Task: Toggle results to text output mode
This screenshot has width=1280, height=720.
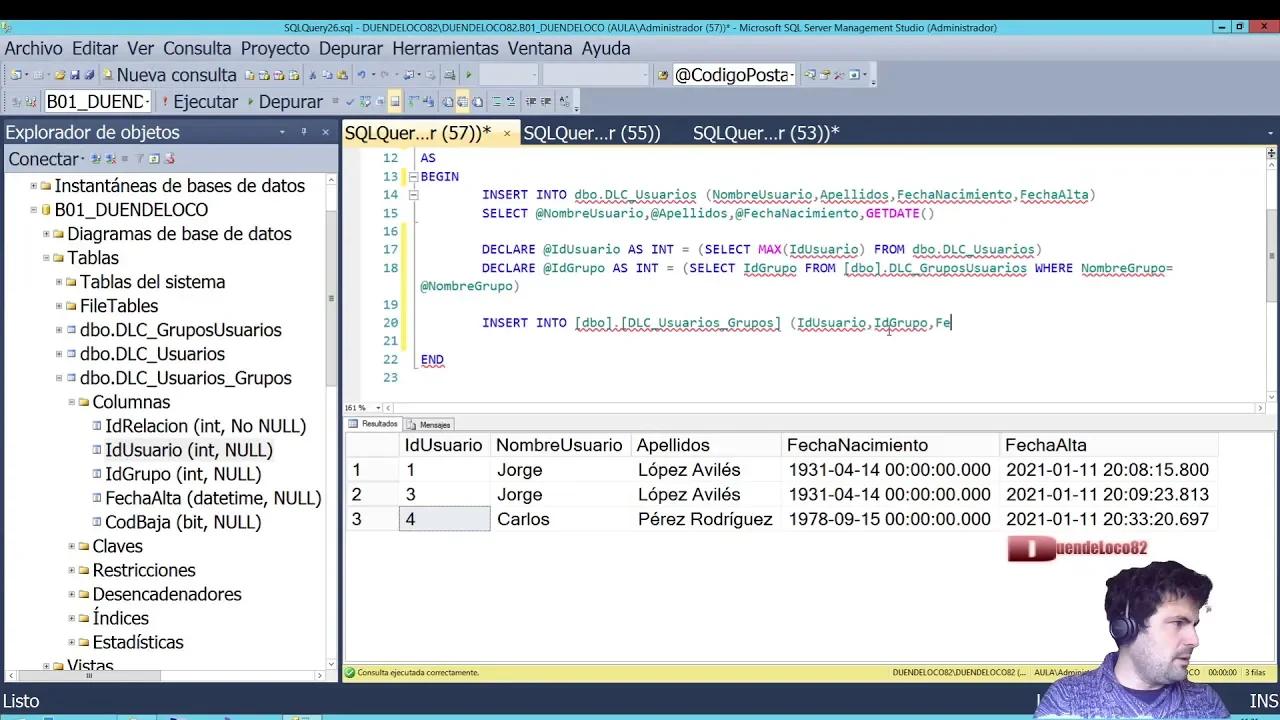Action: (x=447, y=100)
